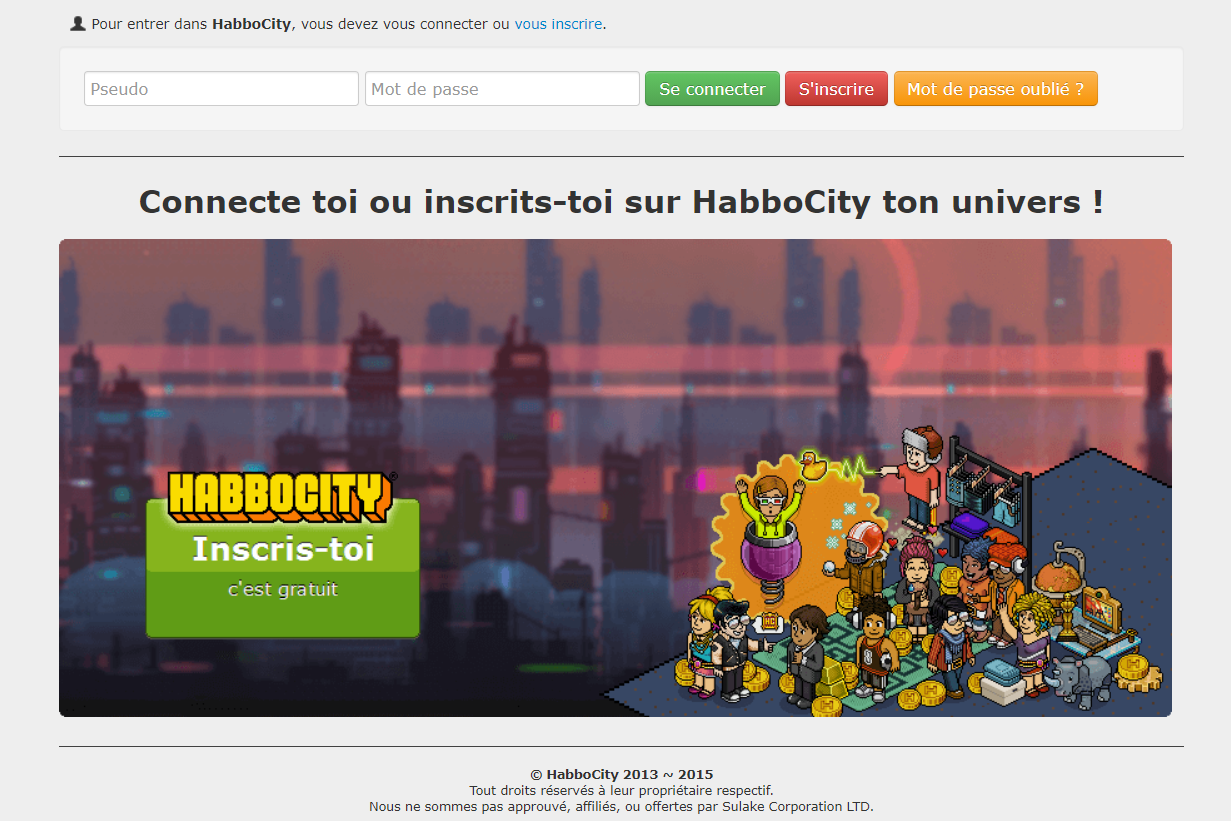Click the yellow rubber duck in illustration
Screen dimensions: 1231x821
(812, 465)
